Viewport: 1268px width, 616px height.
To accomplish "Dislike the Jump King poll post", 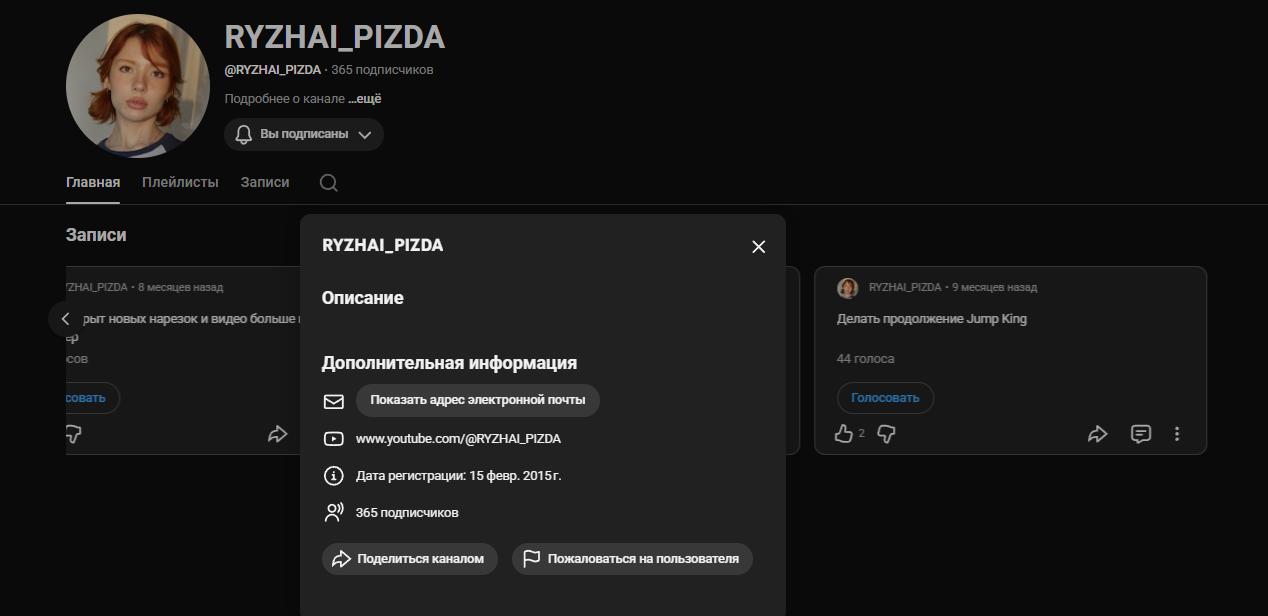I will (x=886, y=434).
